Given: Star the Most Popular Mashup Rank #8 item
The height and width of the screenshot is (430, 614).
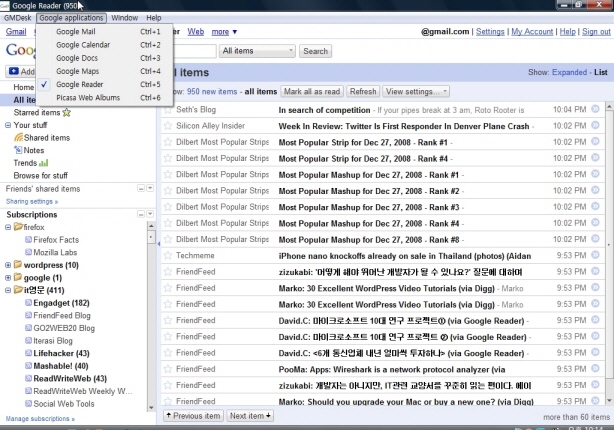Looking at the screenshot, I should pyautogui.click(x=168, y=239).
